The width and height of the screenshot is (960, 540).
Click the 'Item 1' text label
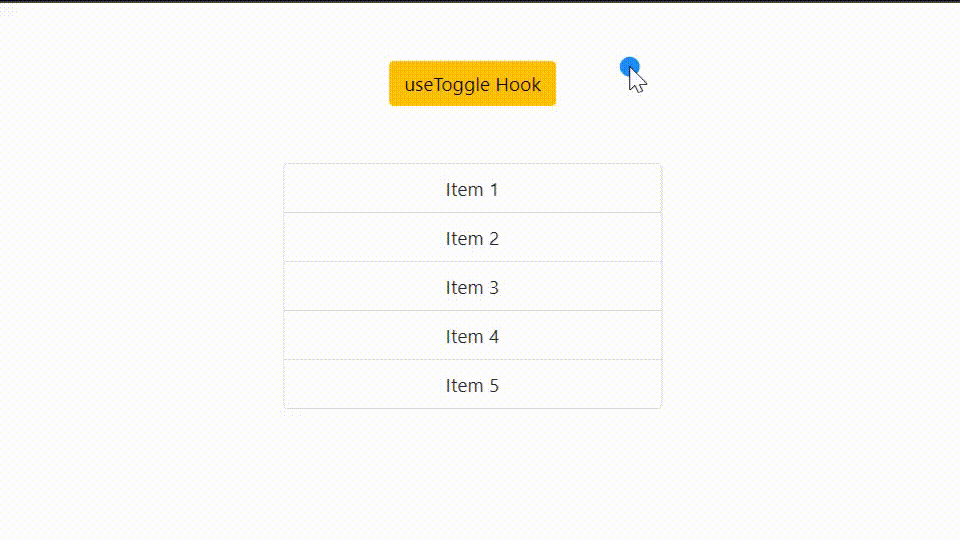click(x=472, y=189)
